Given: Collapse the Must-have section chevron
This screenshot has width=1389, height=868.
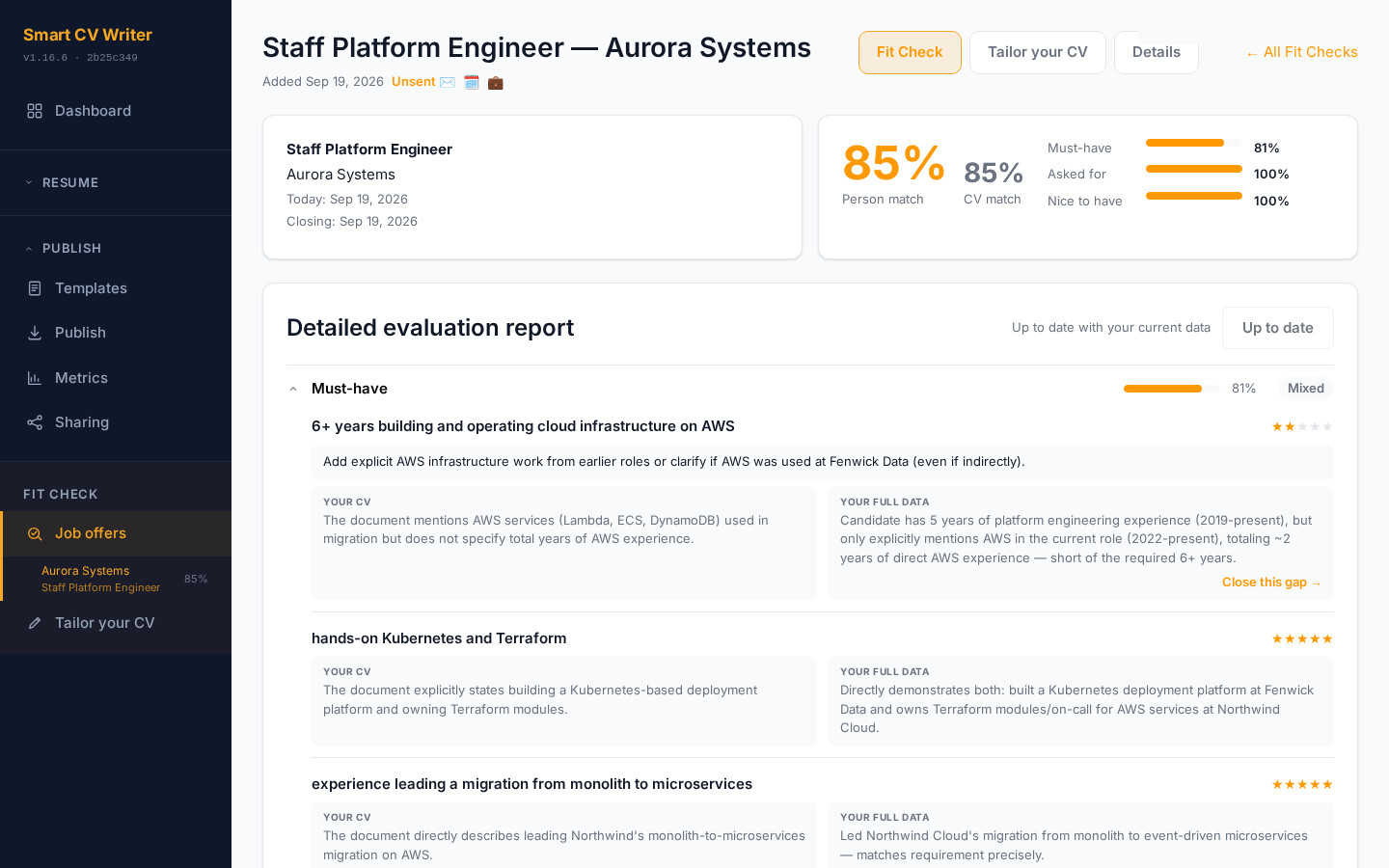Looking at the screenshot, I should tap(293, 389).
